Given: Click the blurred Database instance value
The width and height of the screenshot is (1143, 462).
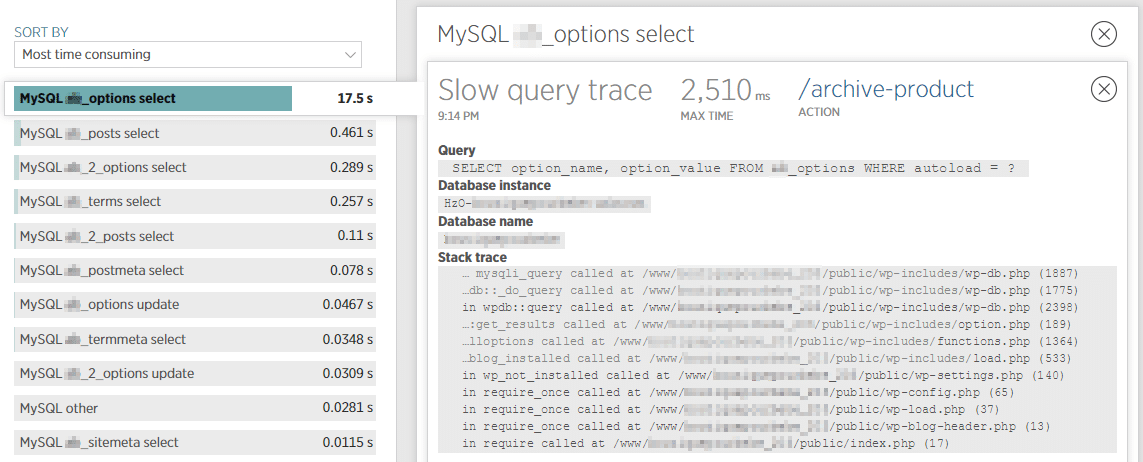Looking at the screenshot, I should click(x=544, y=204).
